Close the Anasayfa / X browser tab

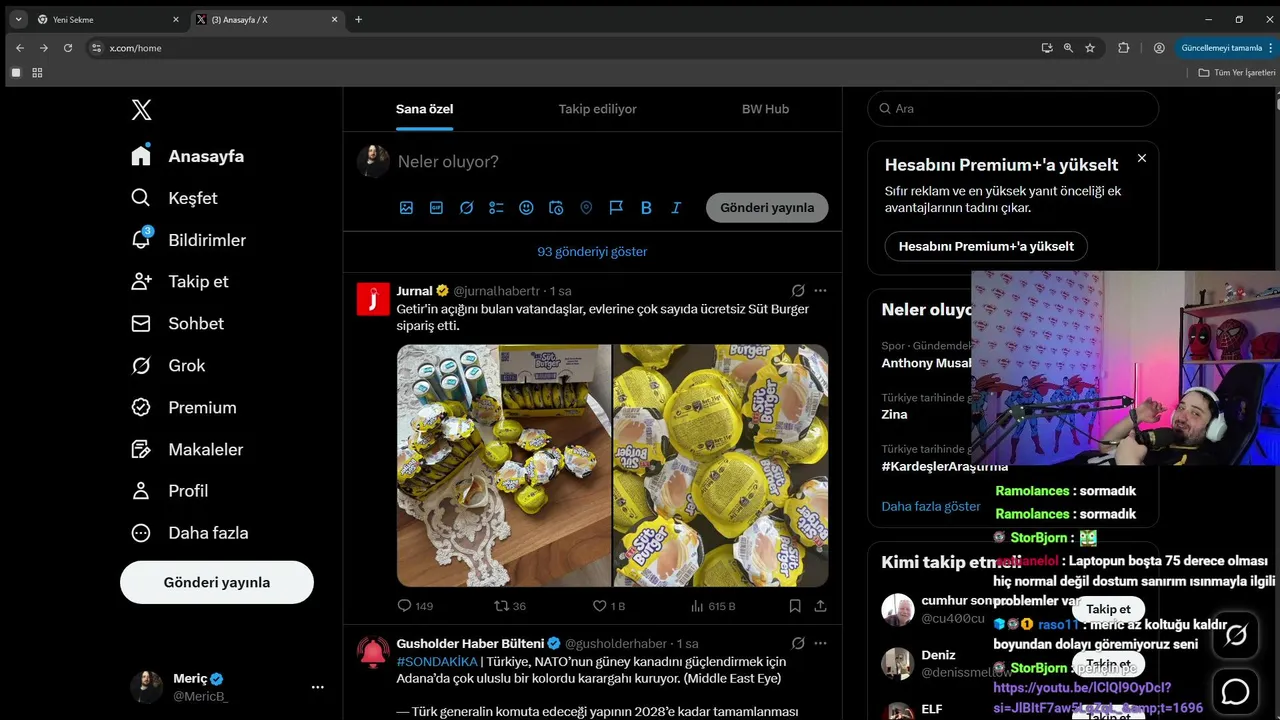tap(335, 20)
